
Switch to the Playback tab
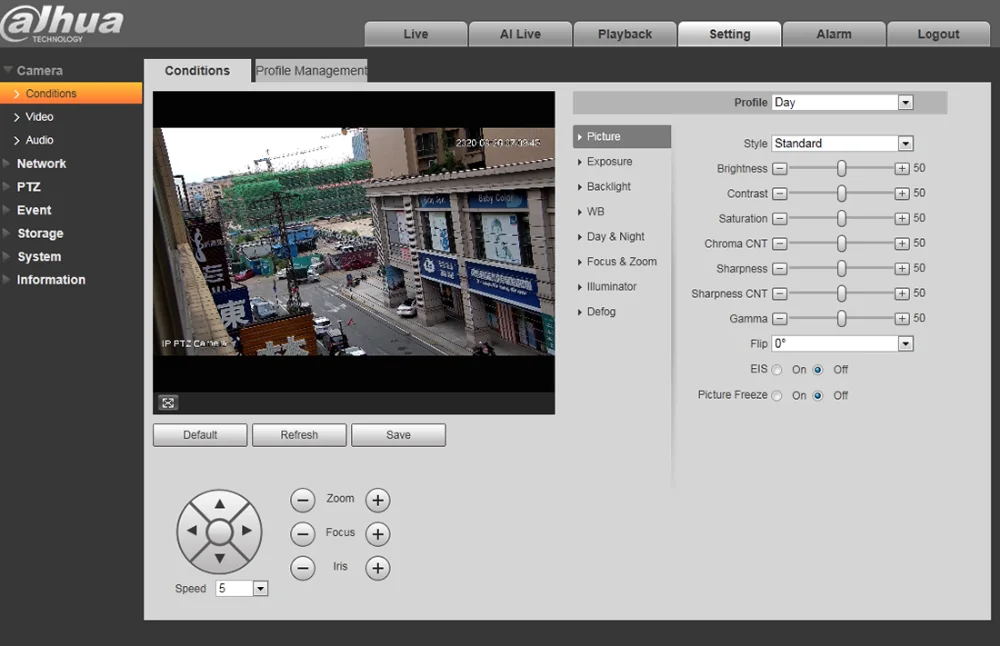click(x=625, y=34)
